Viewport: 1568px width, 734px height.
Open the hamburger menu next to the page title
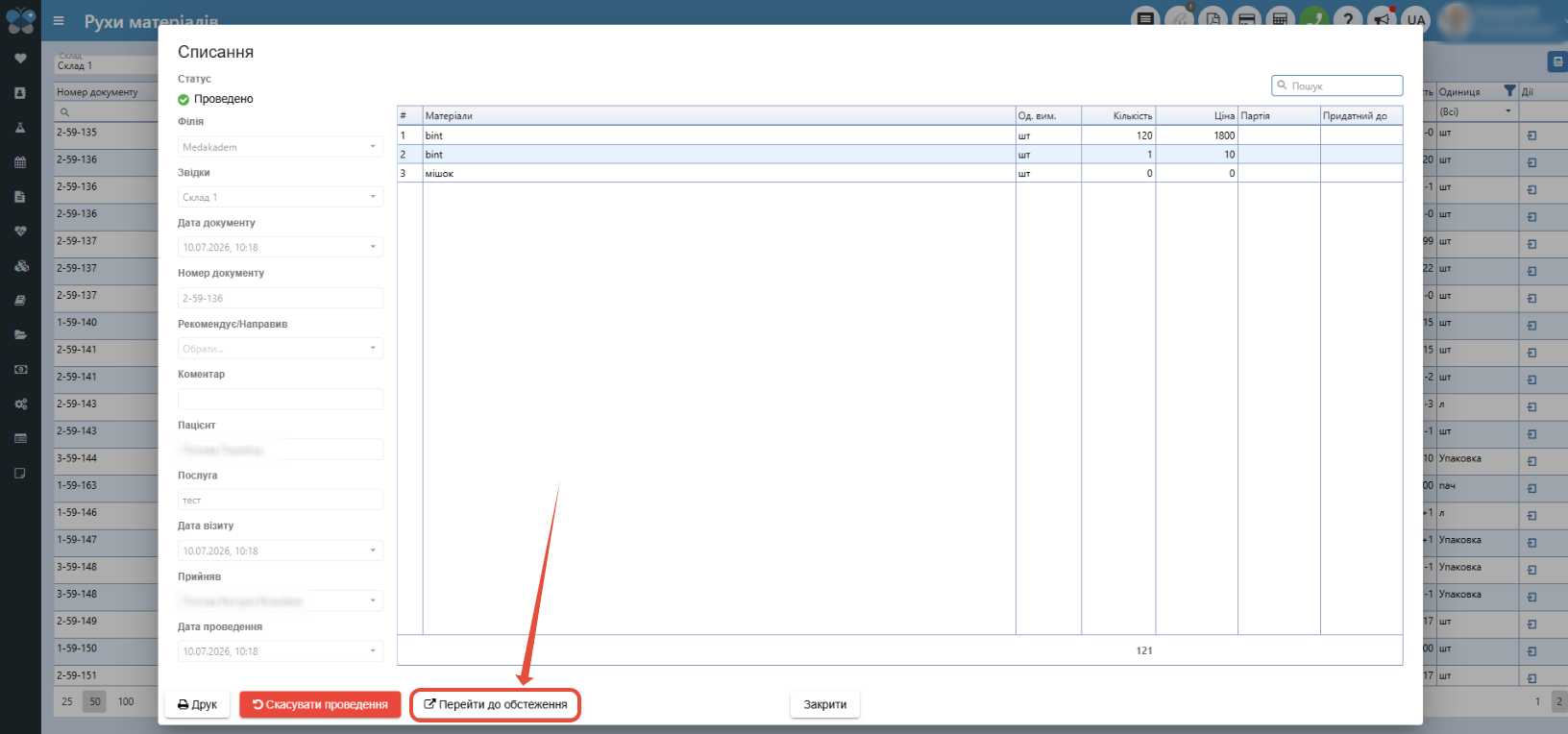(x=59, y=20)
